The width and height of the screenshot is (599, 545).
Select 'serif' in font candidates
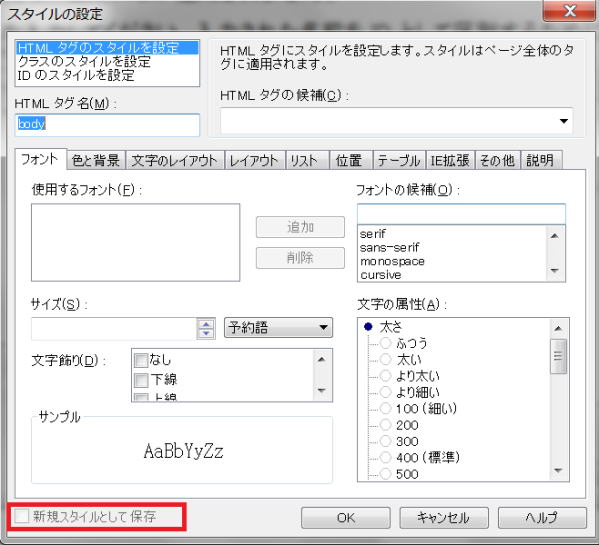click(x=453, y=233)
